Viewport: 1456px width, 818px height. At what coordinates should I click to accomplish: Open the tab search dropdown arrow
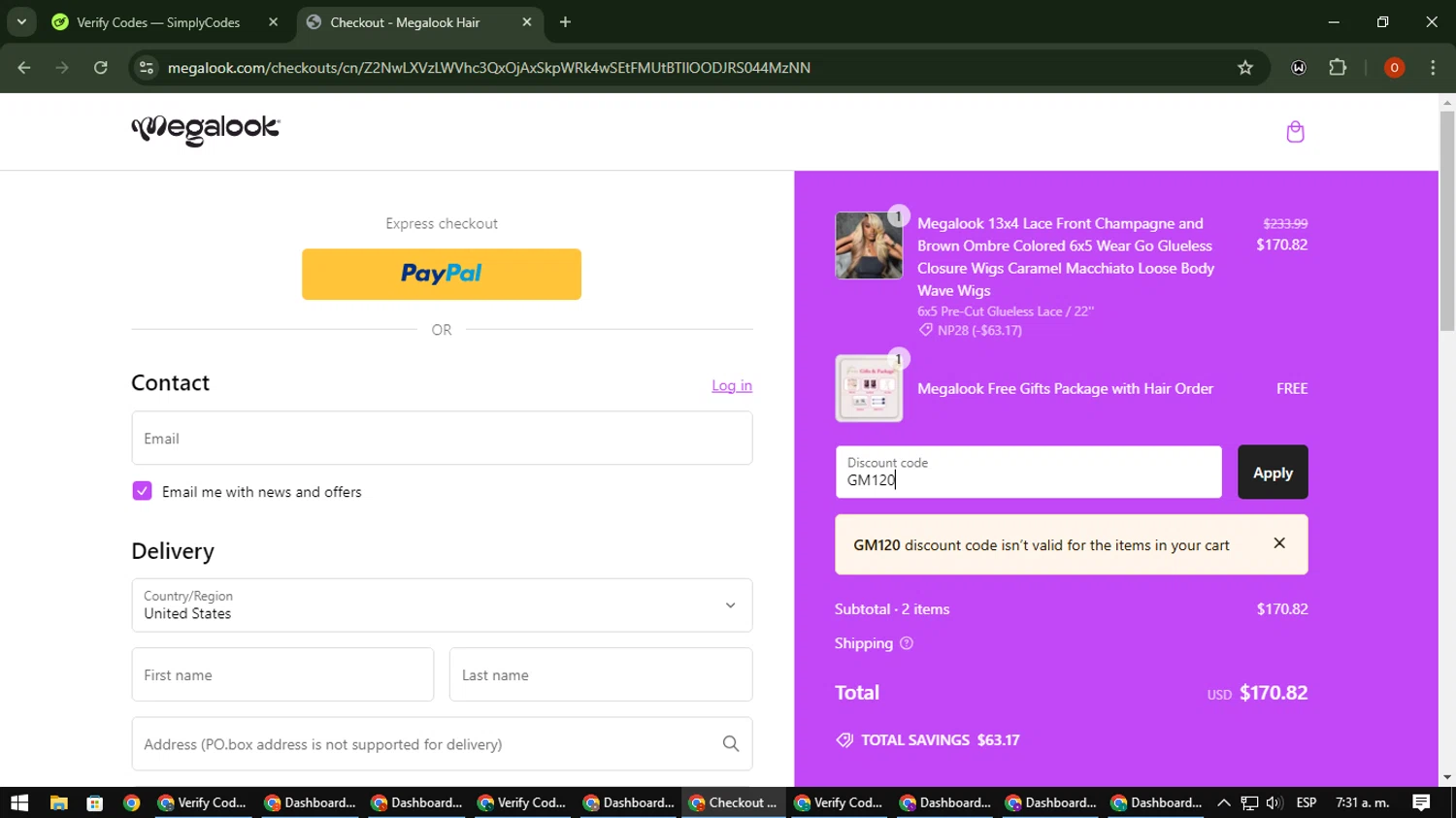click(21, 21)
